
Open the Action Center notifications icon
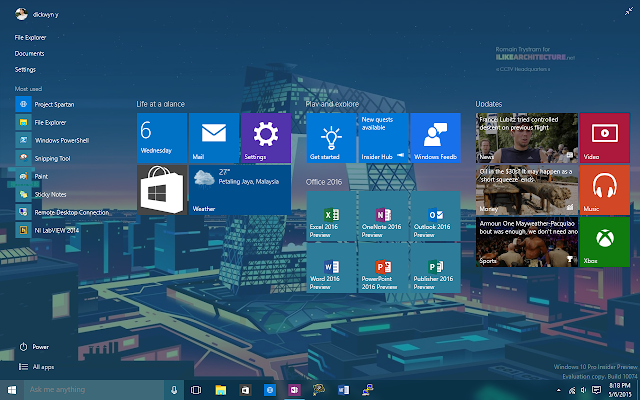tap(596, 390)
